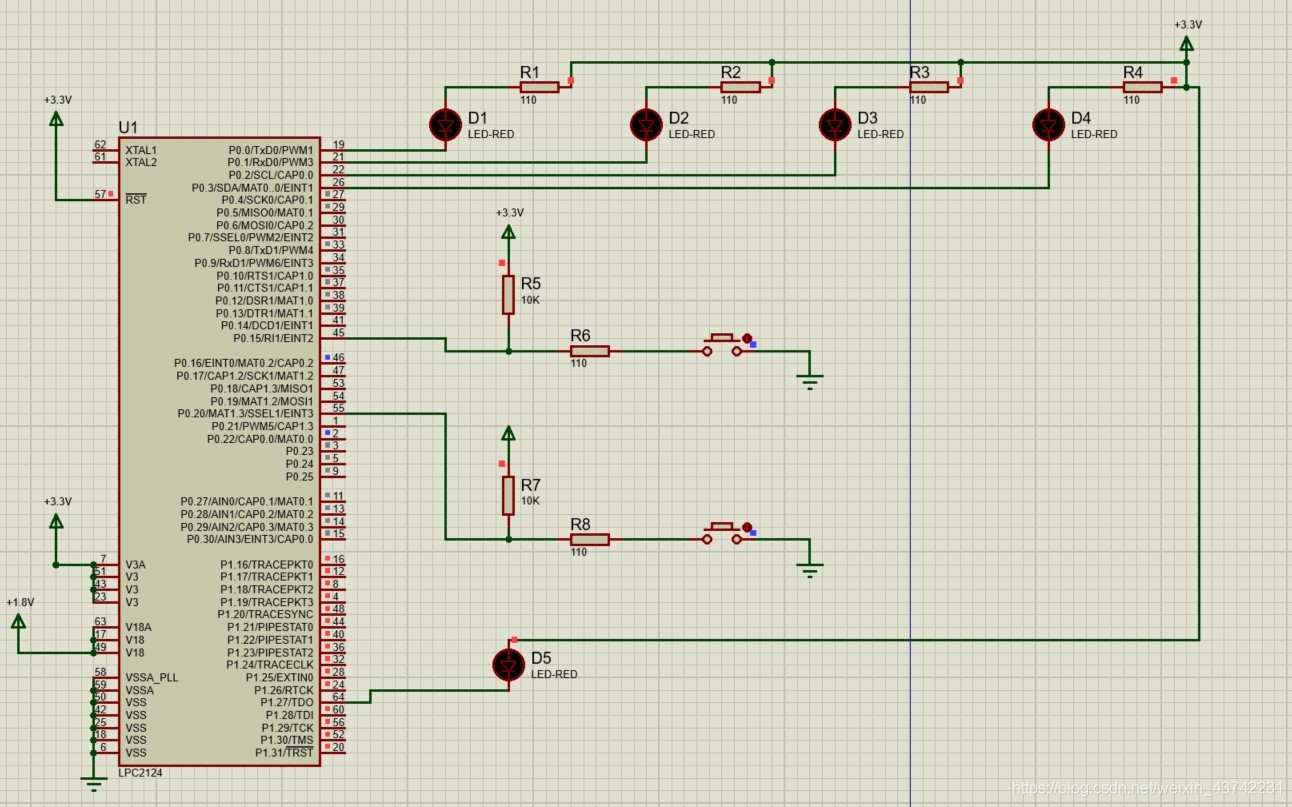Select the R6 resistor body
The image size is (1292, 807).
589,351
